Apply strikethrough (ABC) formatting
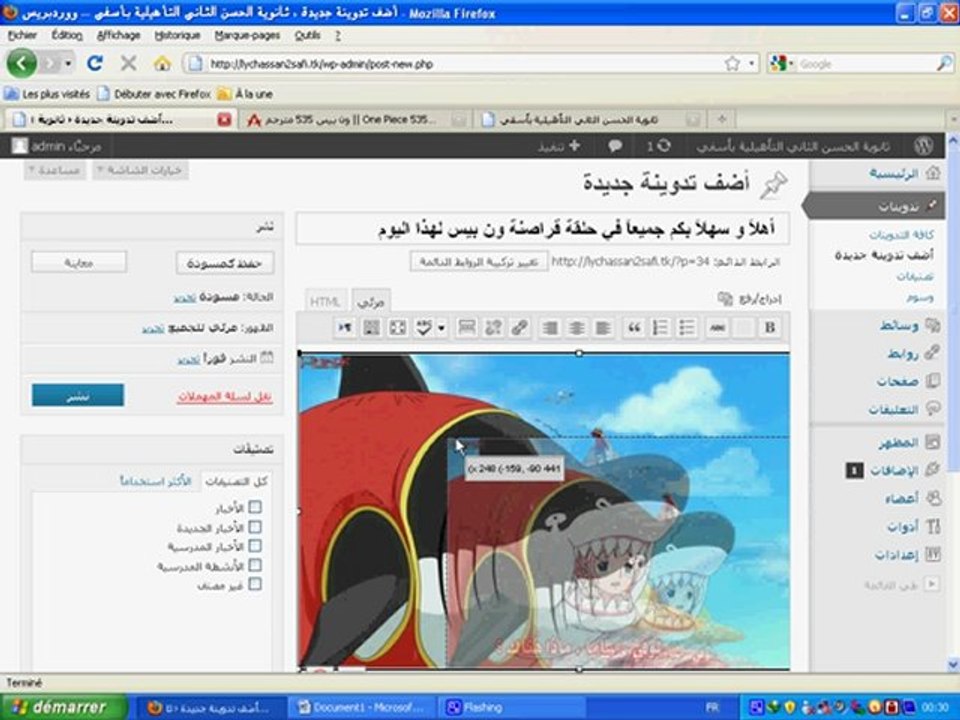Viewport: 960px width, 720px height. tap(717, 328)
